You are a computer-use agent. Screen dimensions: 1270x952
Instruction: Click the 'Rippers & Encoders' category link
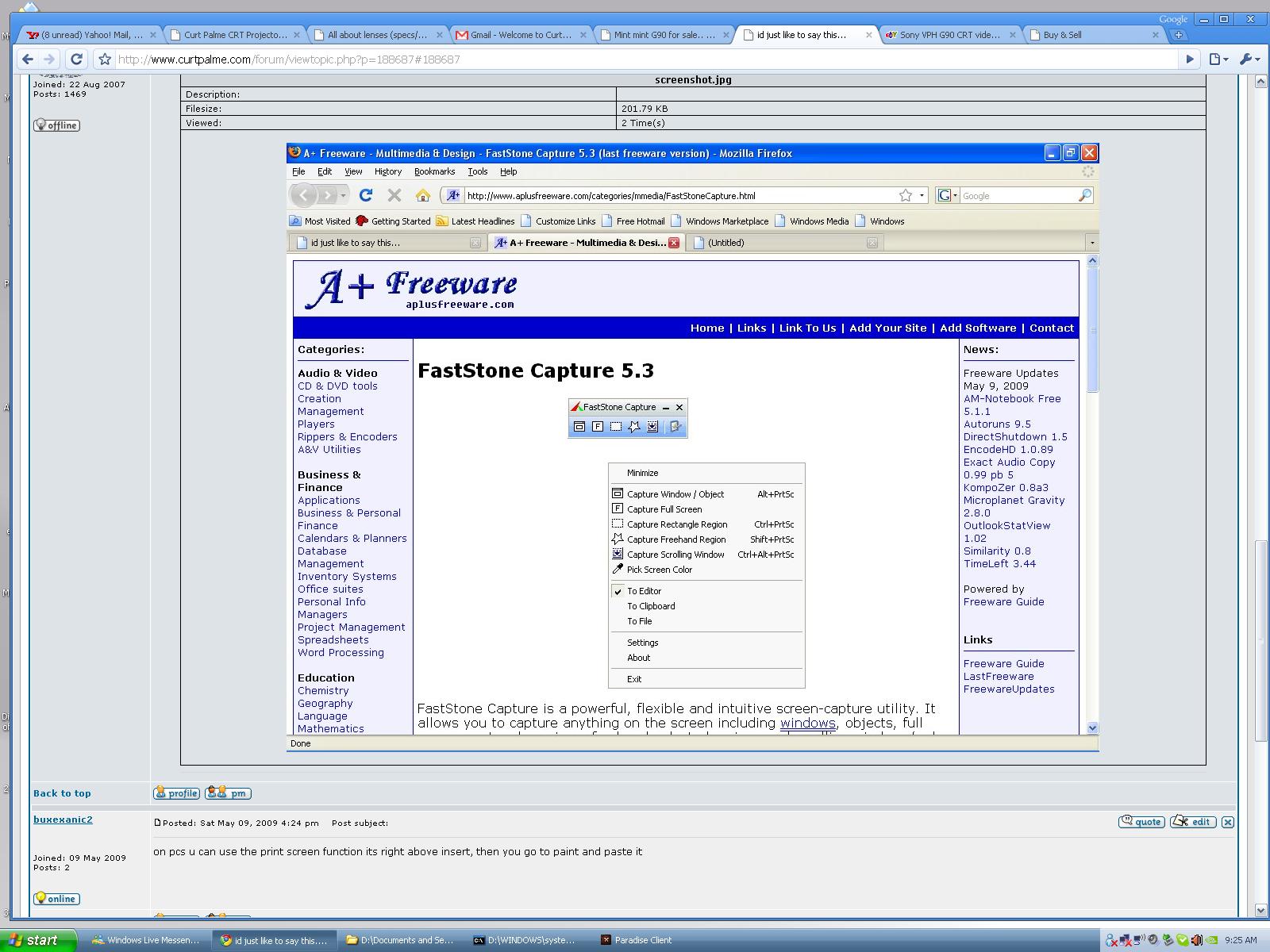point(348,436)
